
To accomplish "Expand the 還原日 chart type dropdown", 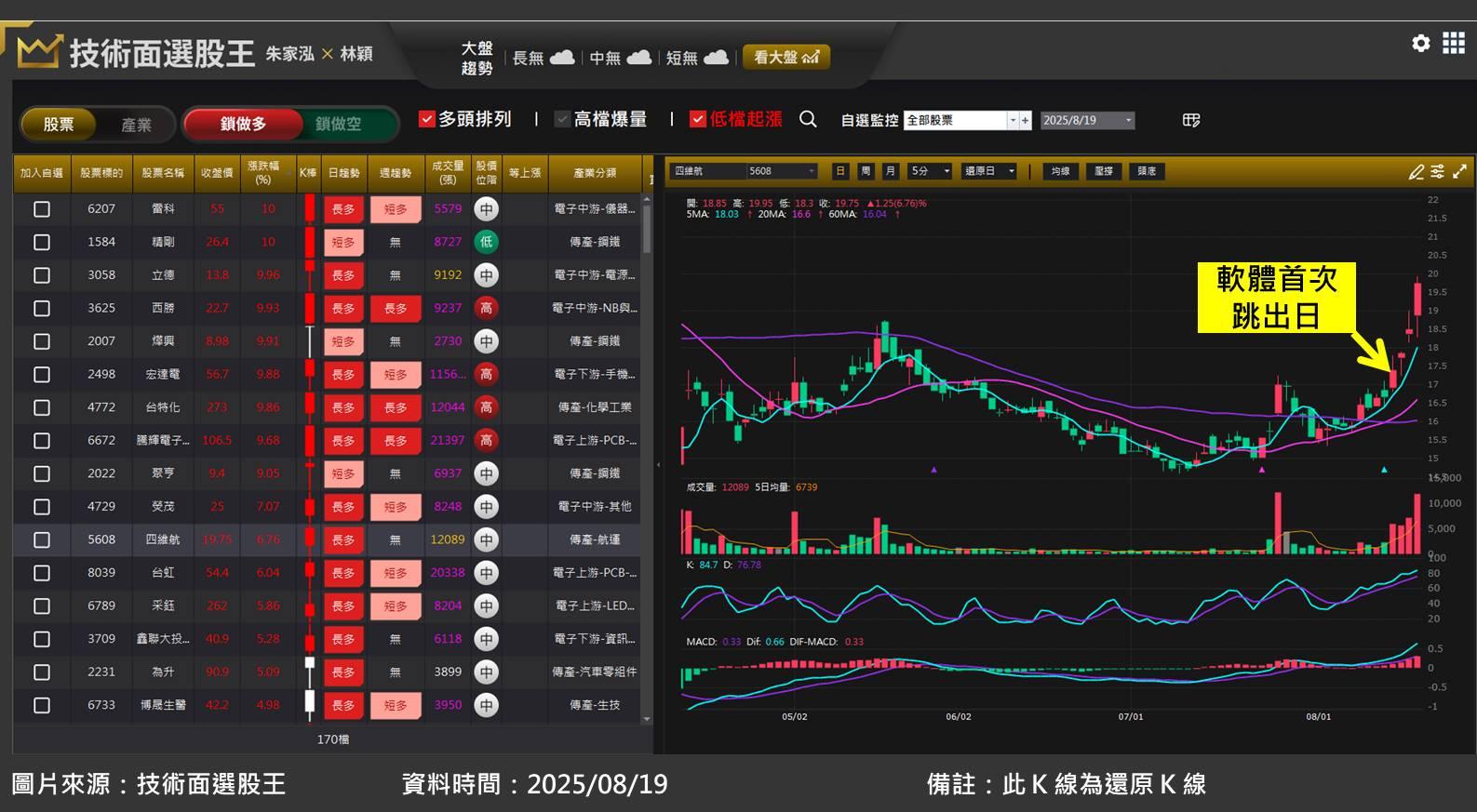I will (1011, 171).
